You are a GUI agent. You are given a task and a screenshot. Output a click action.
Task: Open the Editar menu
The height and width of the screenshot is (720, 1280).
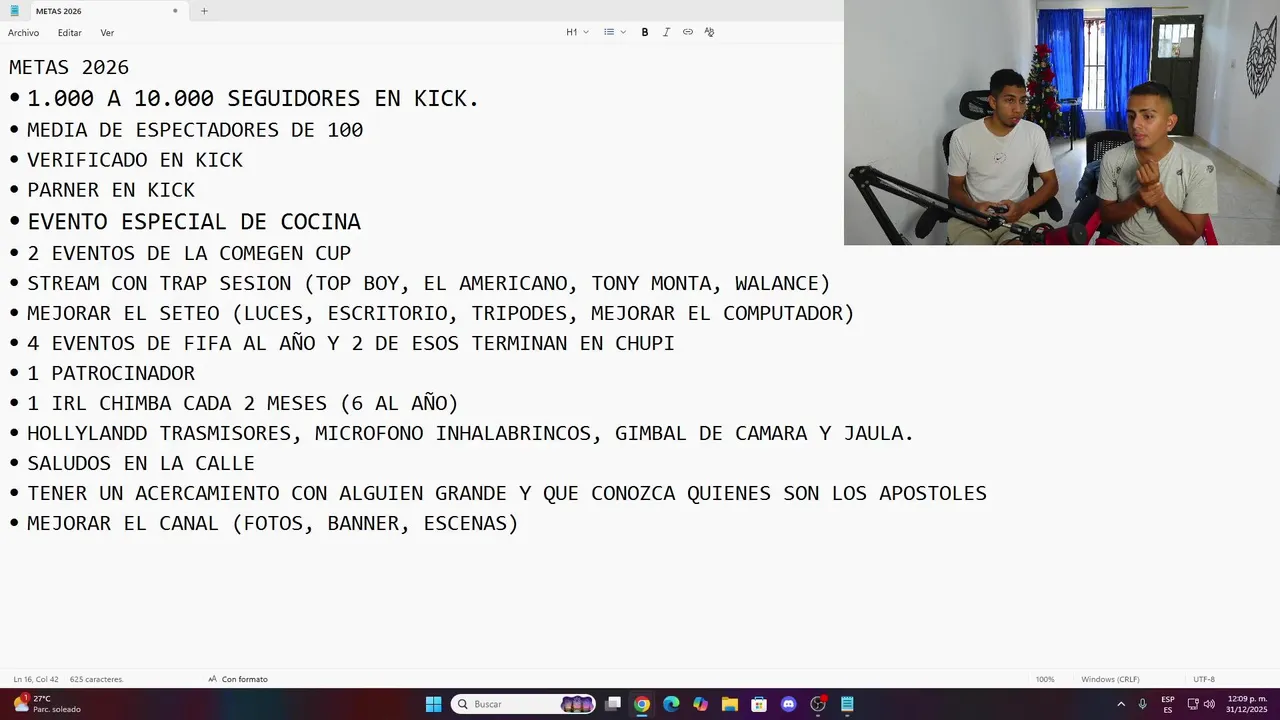point(70,33)
